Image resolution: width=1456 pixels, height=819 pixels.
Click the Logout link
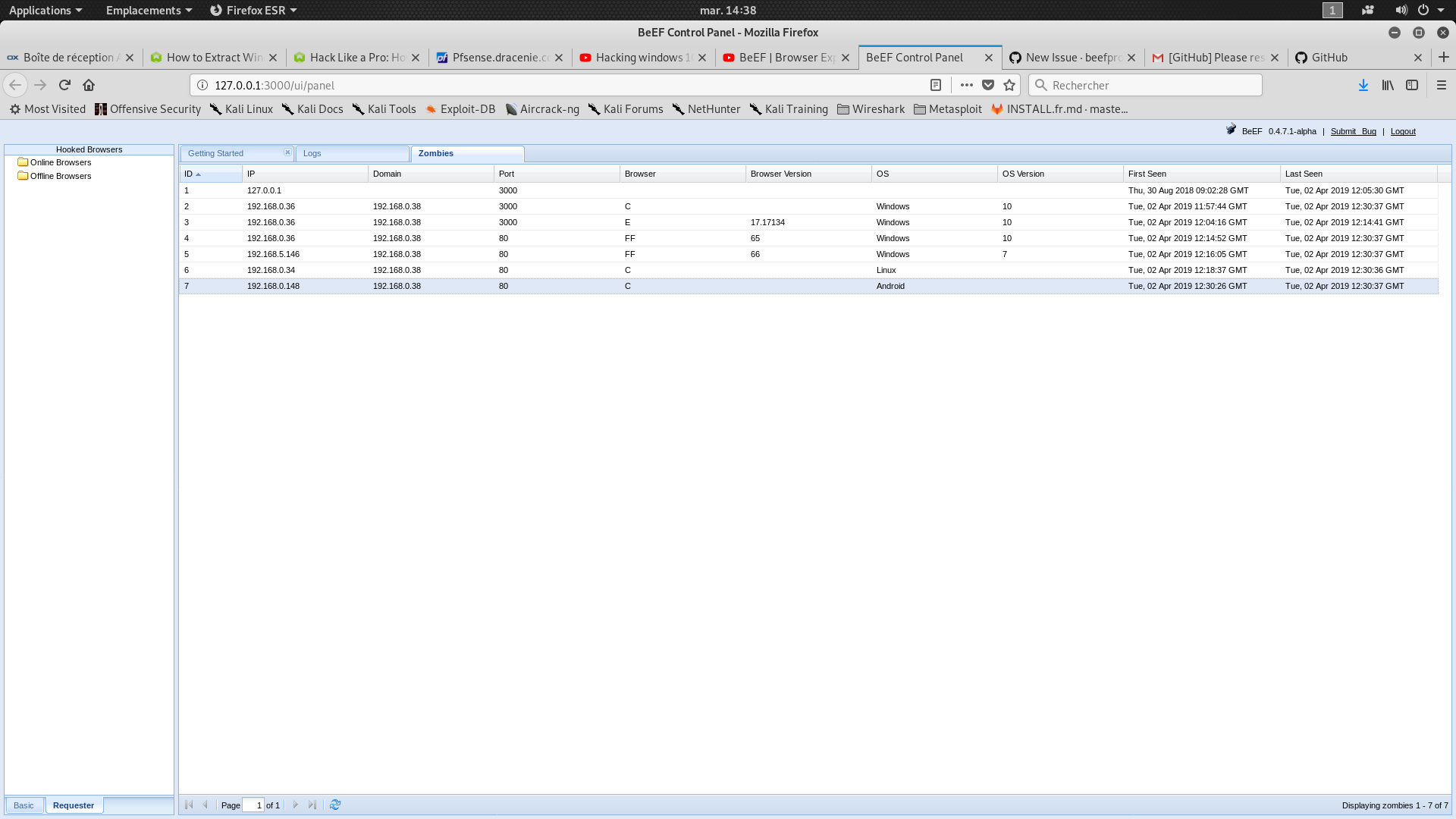(1402, 130)
